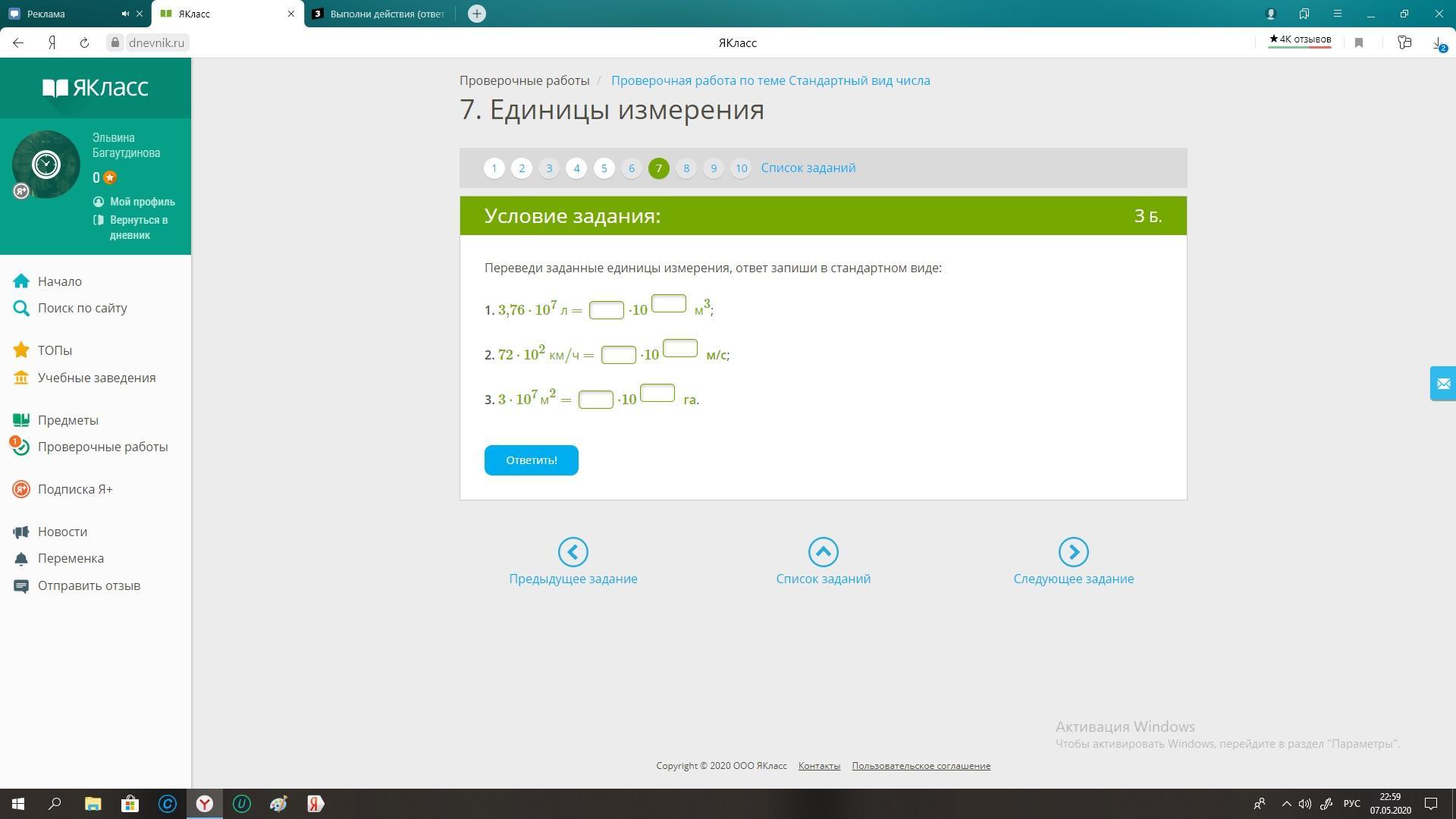Open the new tab plus button
1456x819 pixels.
click(x=476, y=14)
